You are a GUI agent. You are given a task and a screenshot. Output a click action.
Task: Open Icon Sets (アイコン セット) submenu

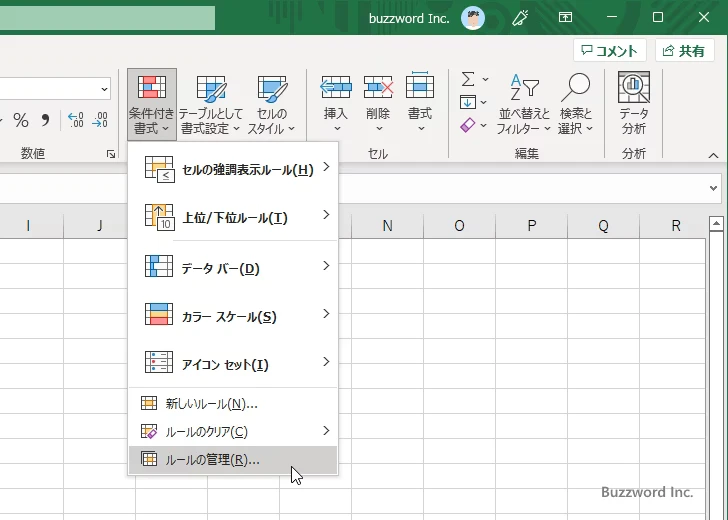(x=234, y=364)
